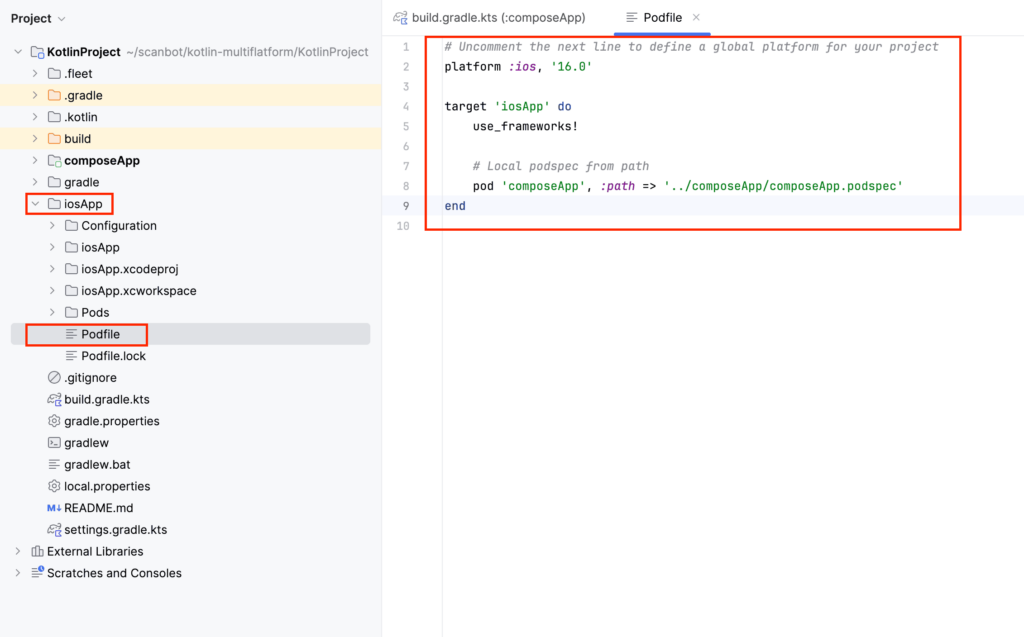Expand the Pods folder

51,312
